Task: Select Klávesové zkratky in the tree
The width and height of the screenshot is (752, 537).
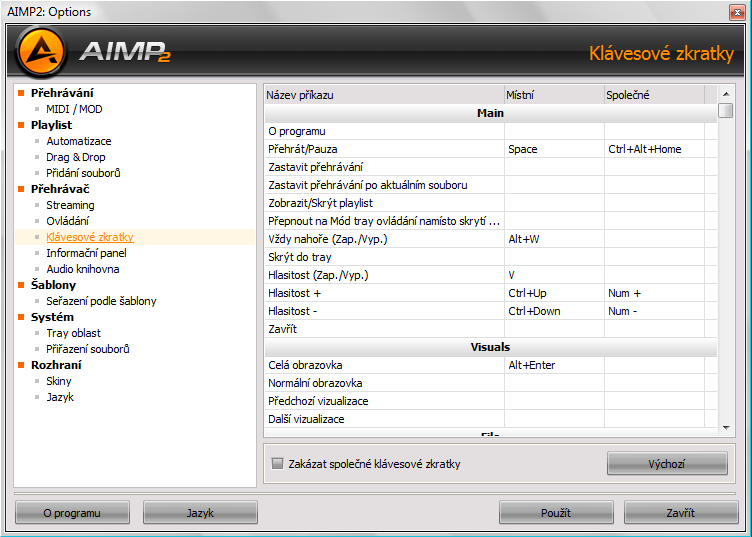Action: [90, 237]
